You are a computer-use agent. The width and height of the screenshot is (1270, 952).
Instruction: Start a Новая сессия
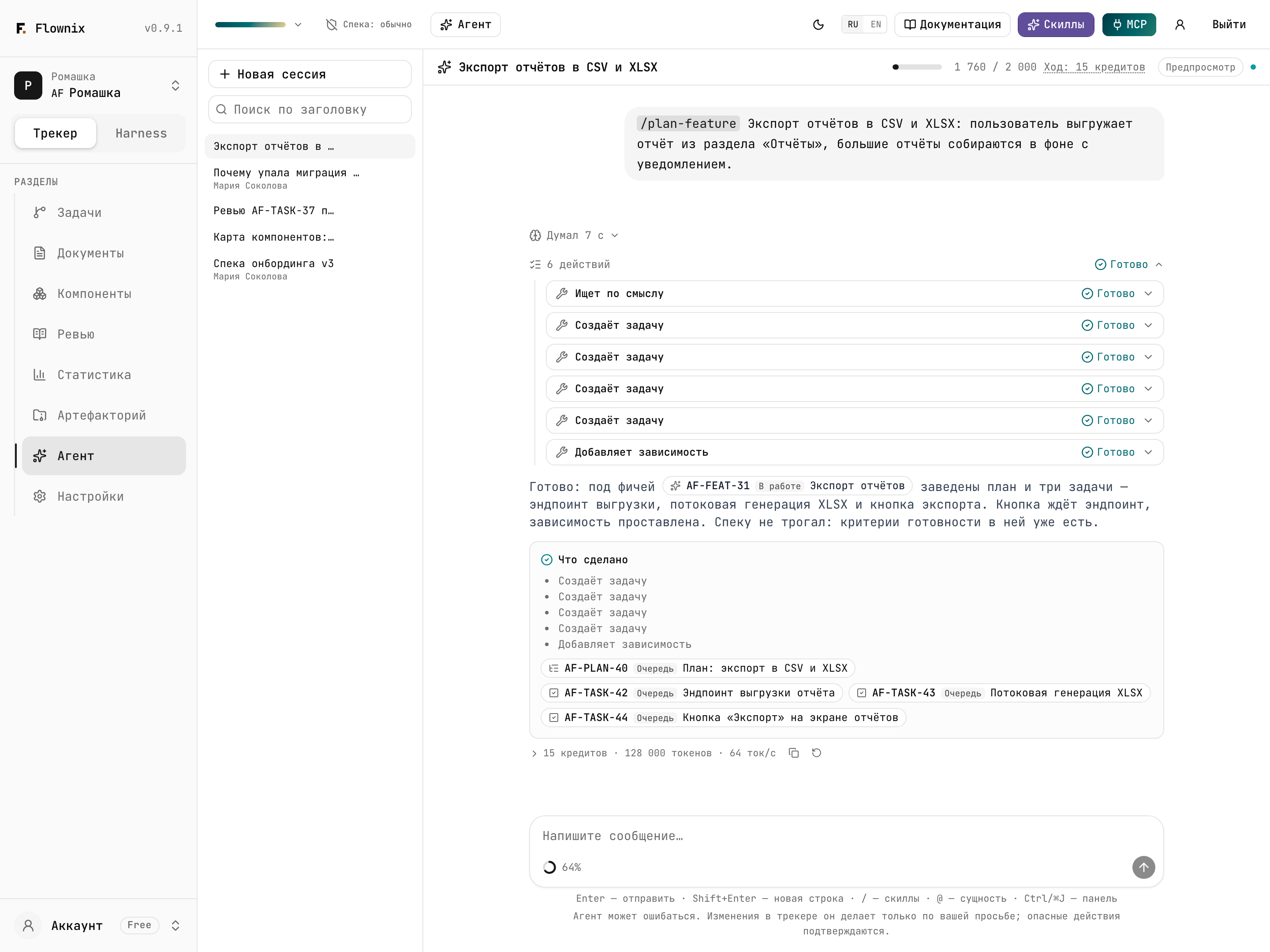pos(310,74)
